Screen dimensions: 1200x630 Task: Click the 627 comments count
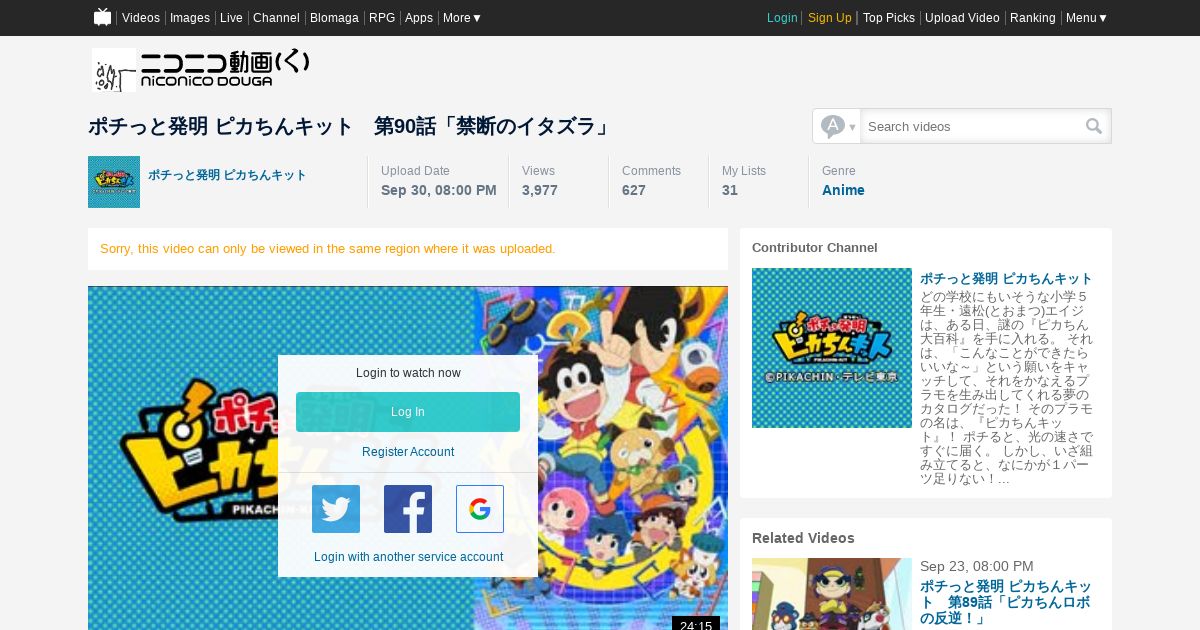click(x=634, y=190)
